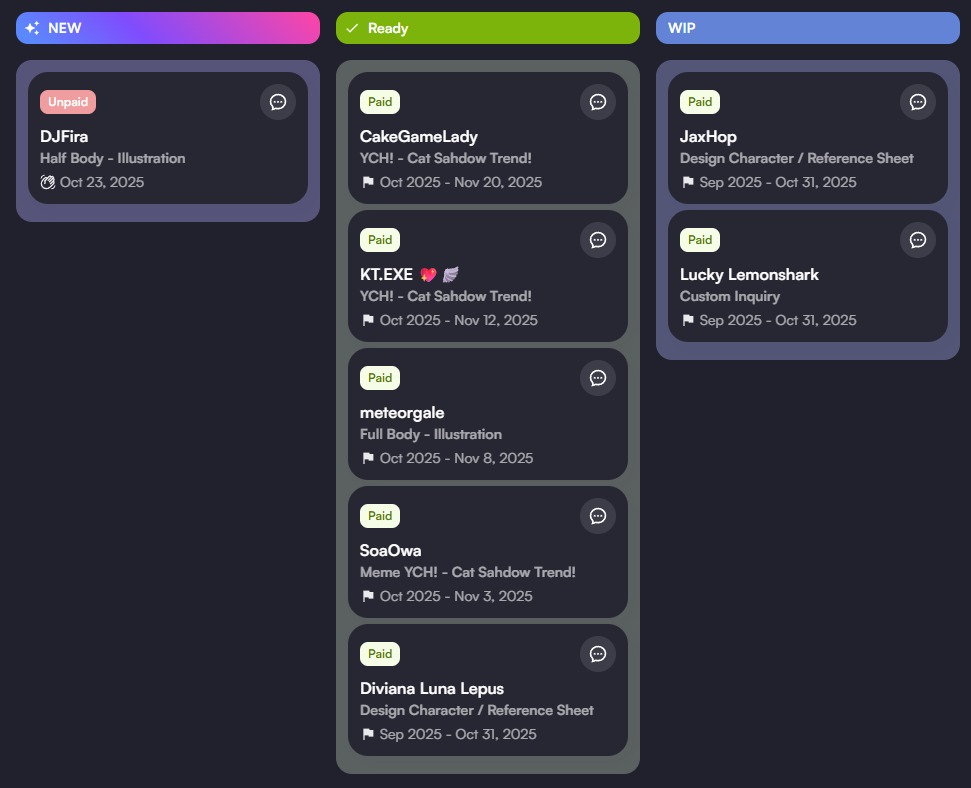This screenshot has height=788, width=971.
Task: Click KT.EXE's 'YCH! - Cat Sahdow Trend!' text
Action: coord(446,297)
